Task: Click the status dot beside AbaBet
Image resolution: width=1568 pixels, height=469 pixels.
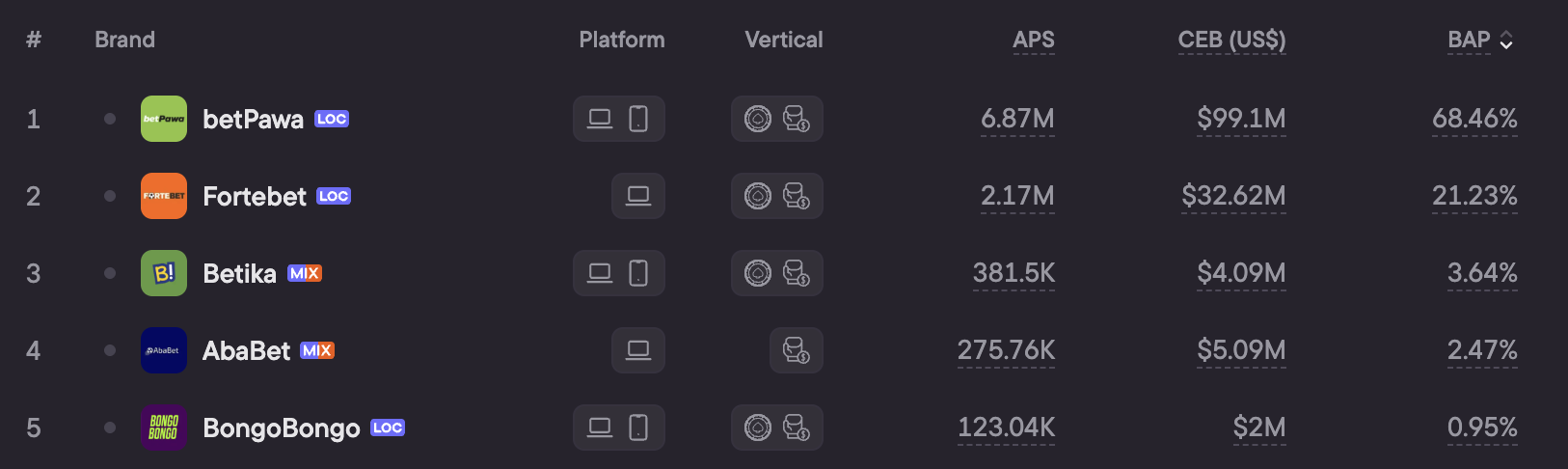Action: pos(110,350)
